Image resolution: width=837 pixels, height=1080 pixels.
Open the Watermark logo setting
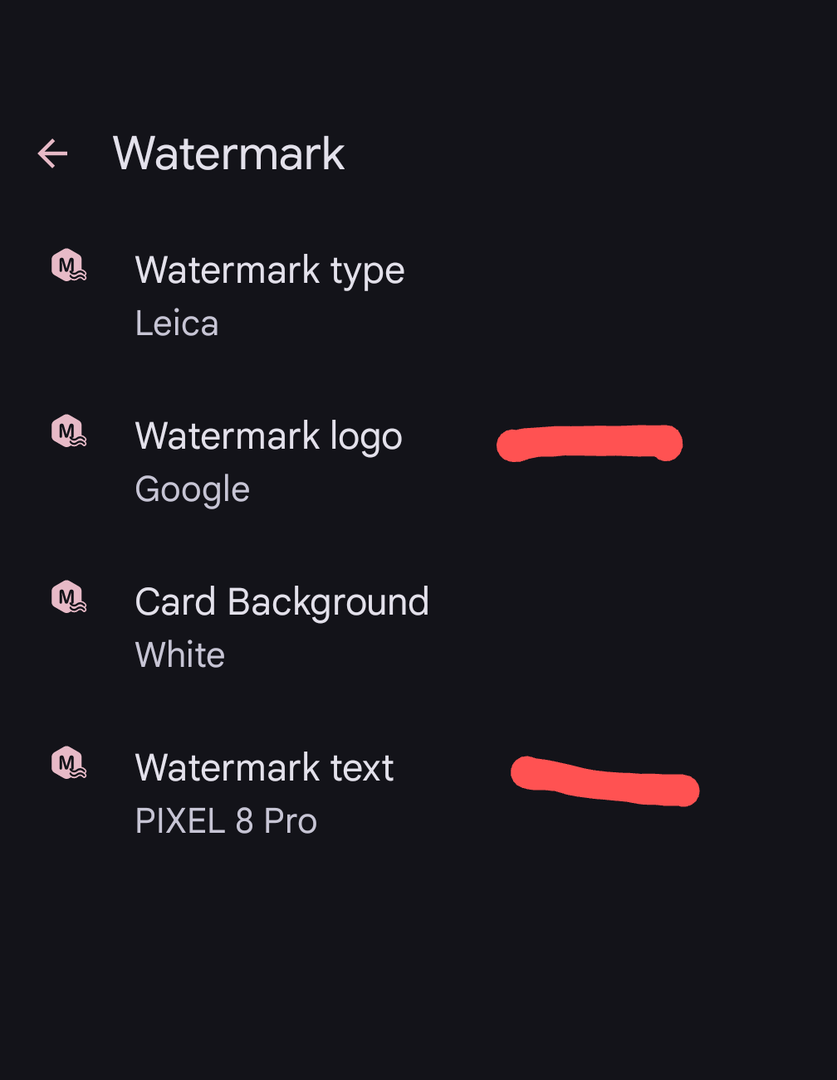[268, 436]
